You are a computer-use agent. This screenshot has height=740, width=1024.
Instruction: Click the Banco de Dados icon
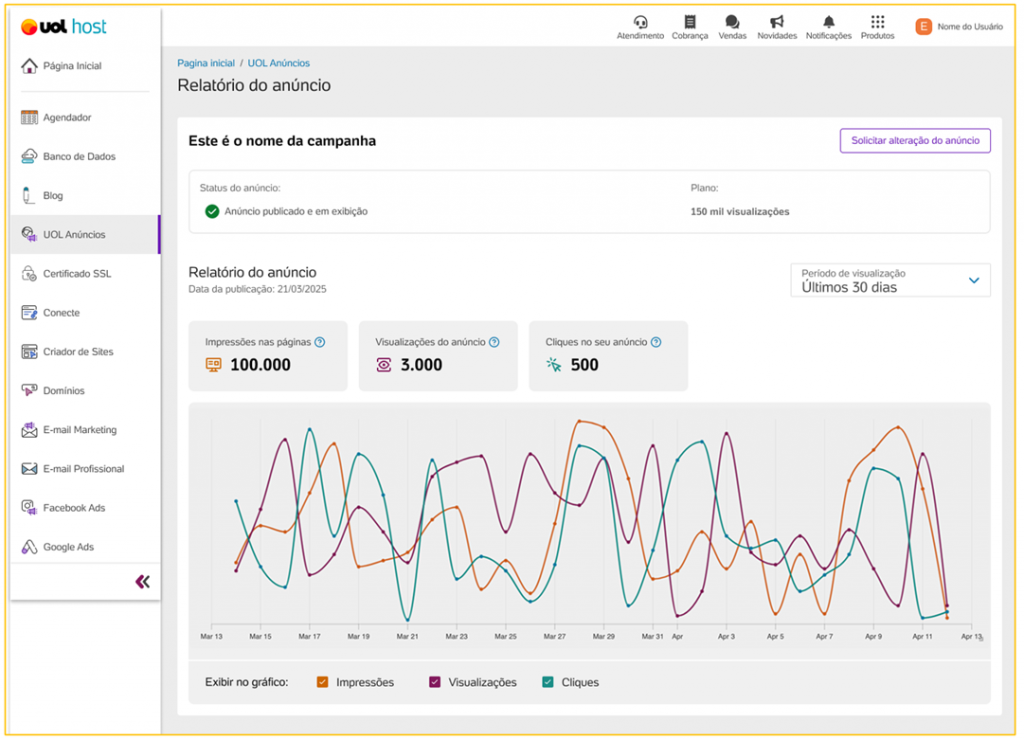tap(29, 157)
